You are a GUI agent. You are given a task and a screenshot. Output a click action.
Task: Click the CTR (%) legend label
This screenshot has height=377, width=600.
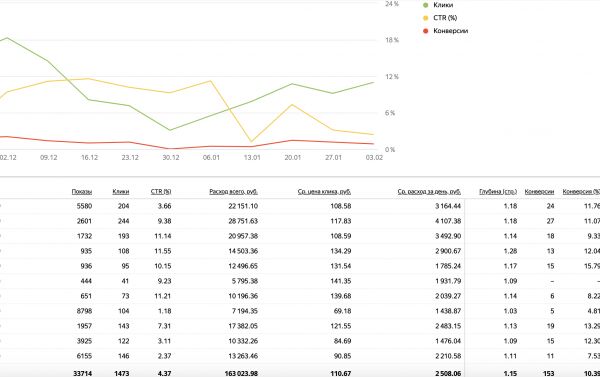coord(445,18)
